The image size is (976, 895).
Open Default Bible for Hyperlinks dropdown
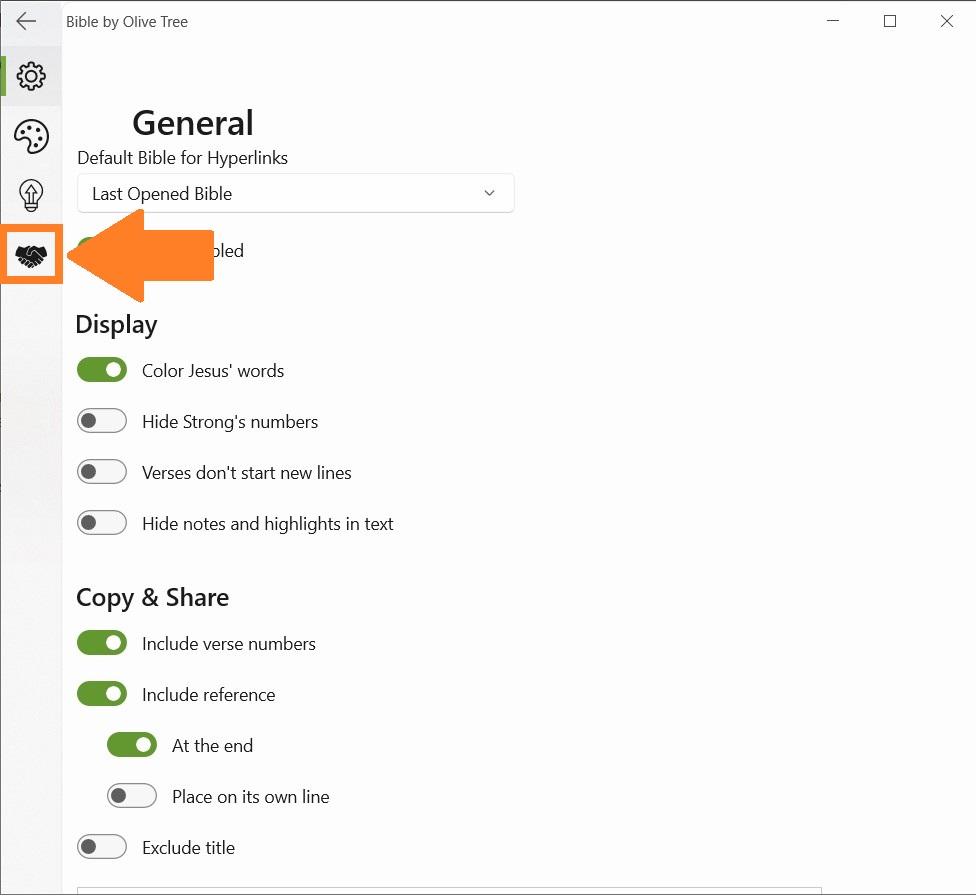point(295,193)
